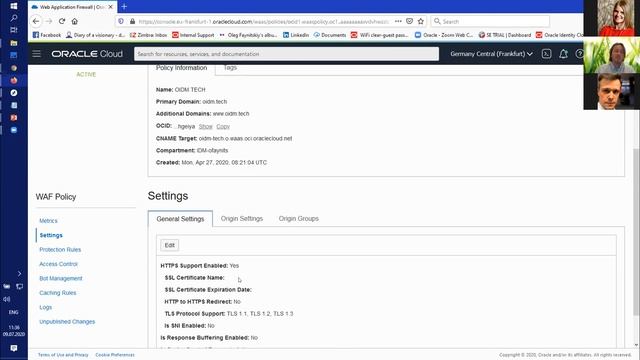Image resolution: width=640 pixels, height=360 pixels.
Task: Open the help question mark icon
Action: tap(579, 54)
